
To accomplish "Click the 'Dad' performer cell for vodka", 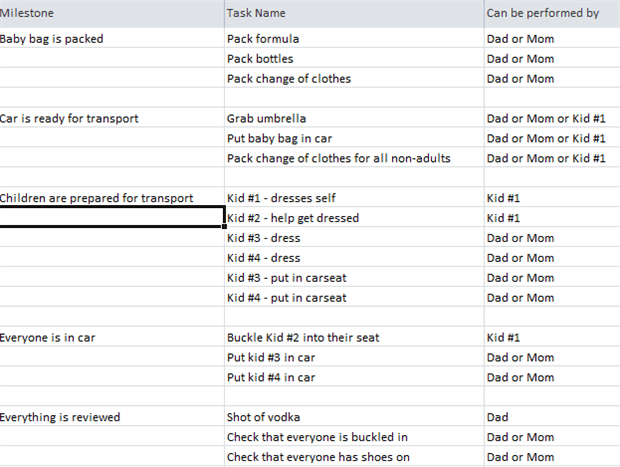I will pos(550,417).
